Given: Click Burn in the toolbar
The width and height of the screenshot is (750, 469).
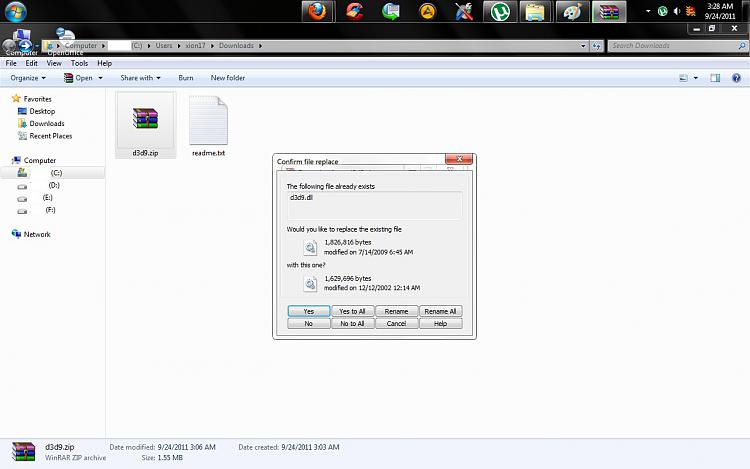Looking at the screenshot, I should [186, 78].
